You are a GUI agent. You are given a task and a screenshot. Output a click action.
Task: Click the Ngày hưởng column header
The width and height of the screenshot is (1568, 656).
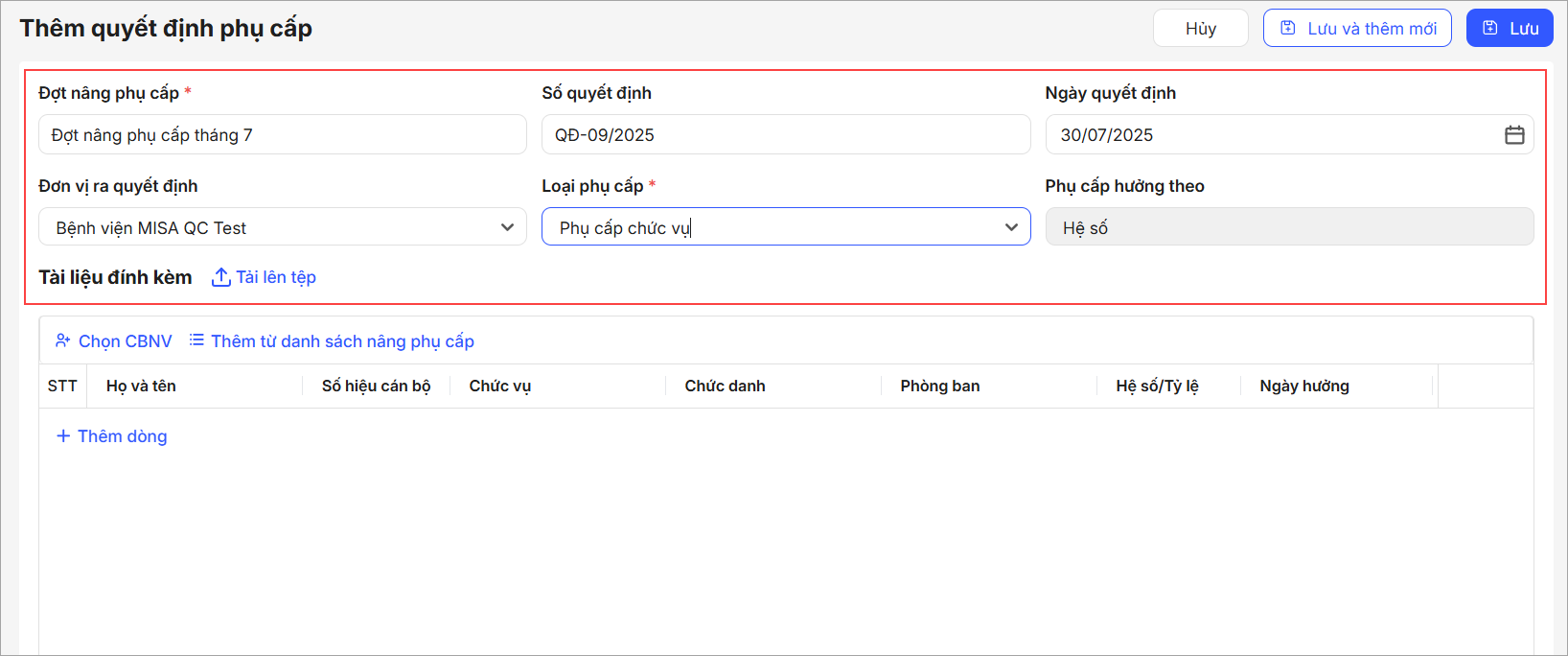tap(1304, 386)
